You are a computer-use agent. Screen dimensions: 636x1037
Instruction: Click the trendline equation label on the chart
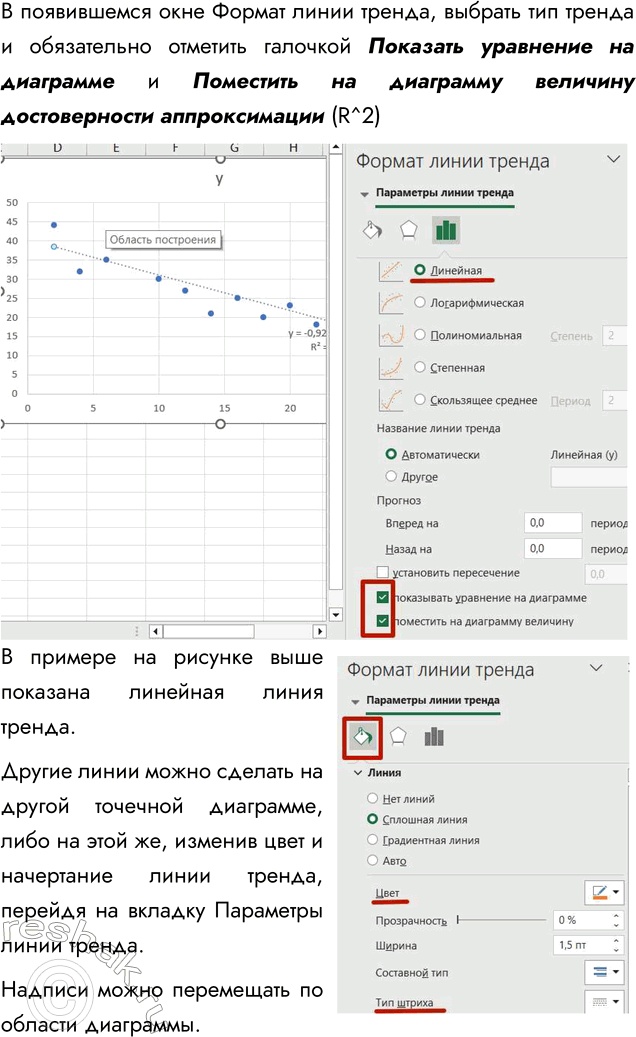[308, 333]
